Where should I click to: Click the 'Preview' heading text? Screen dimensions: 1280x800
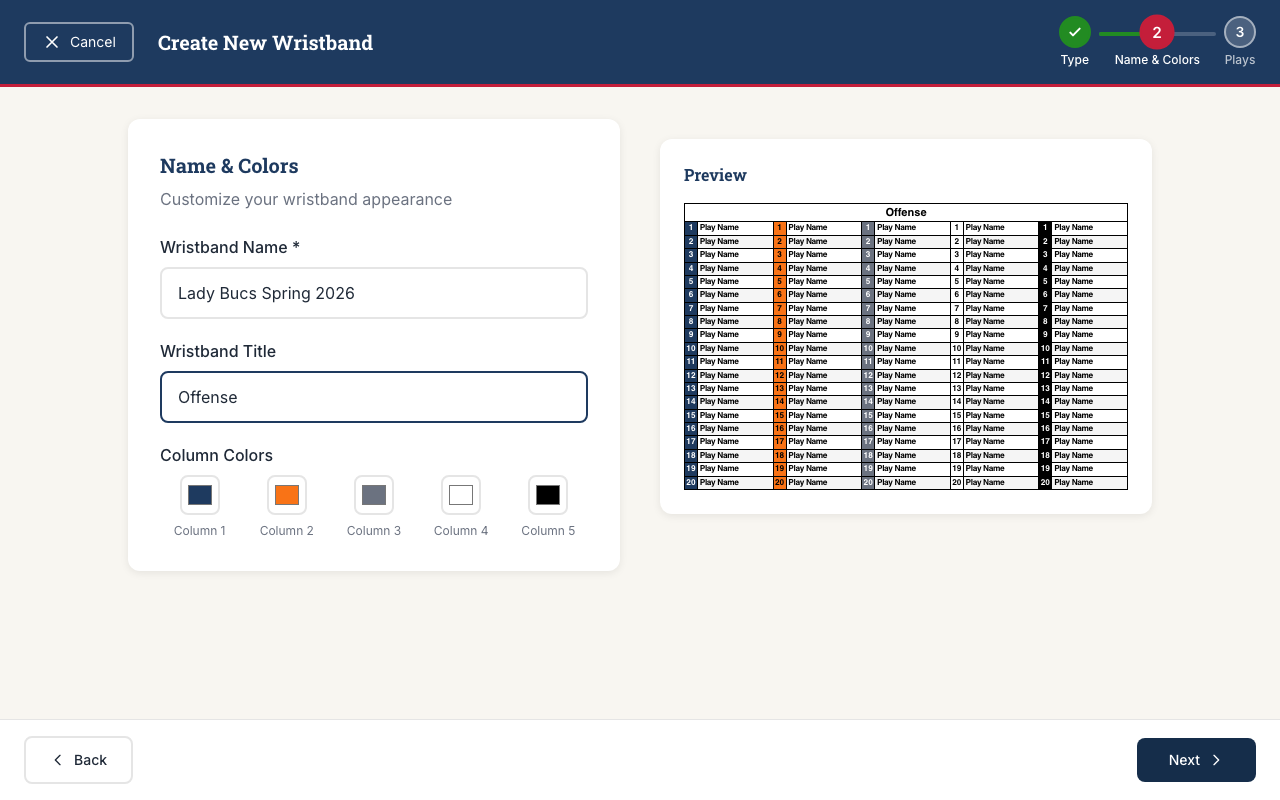(x=715, y=175)
